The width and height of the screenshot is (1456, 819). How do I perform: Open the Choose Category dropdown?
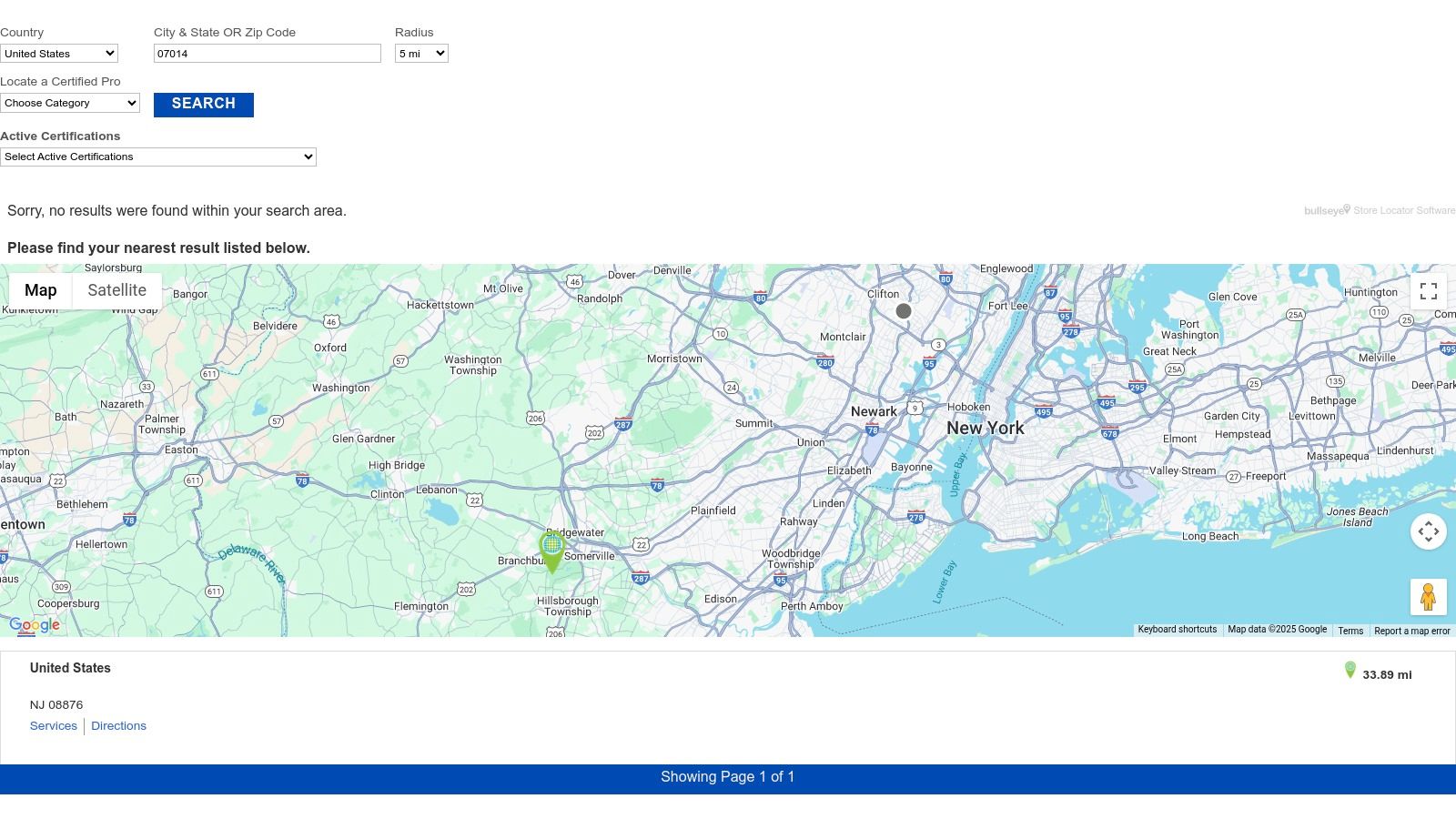70,103
